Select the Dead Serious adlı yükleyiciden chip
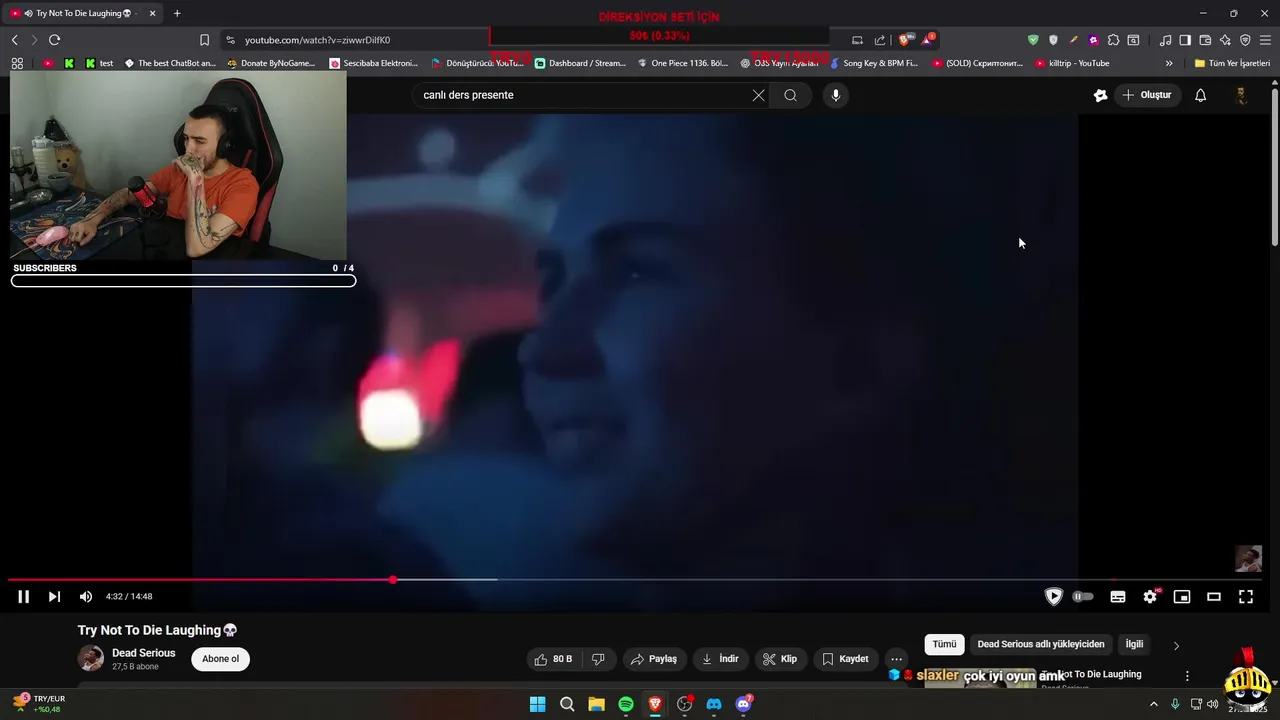1280x720 pixels. 1041,644
